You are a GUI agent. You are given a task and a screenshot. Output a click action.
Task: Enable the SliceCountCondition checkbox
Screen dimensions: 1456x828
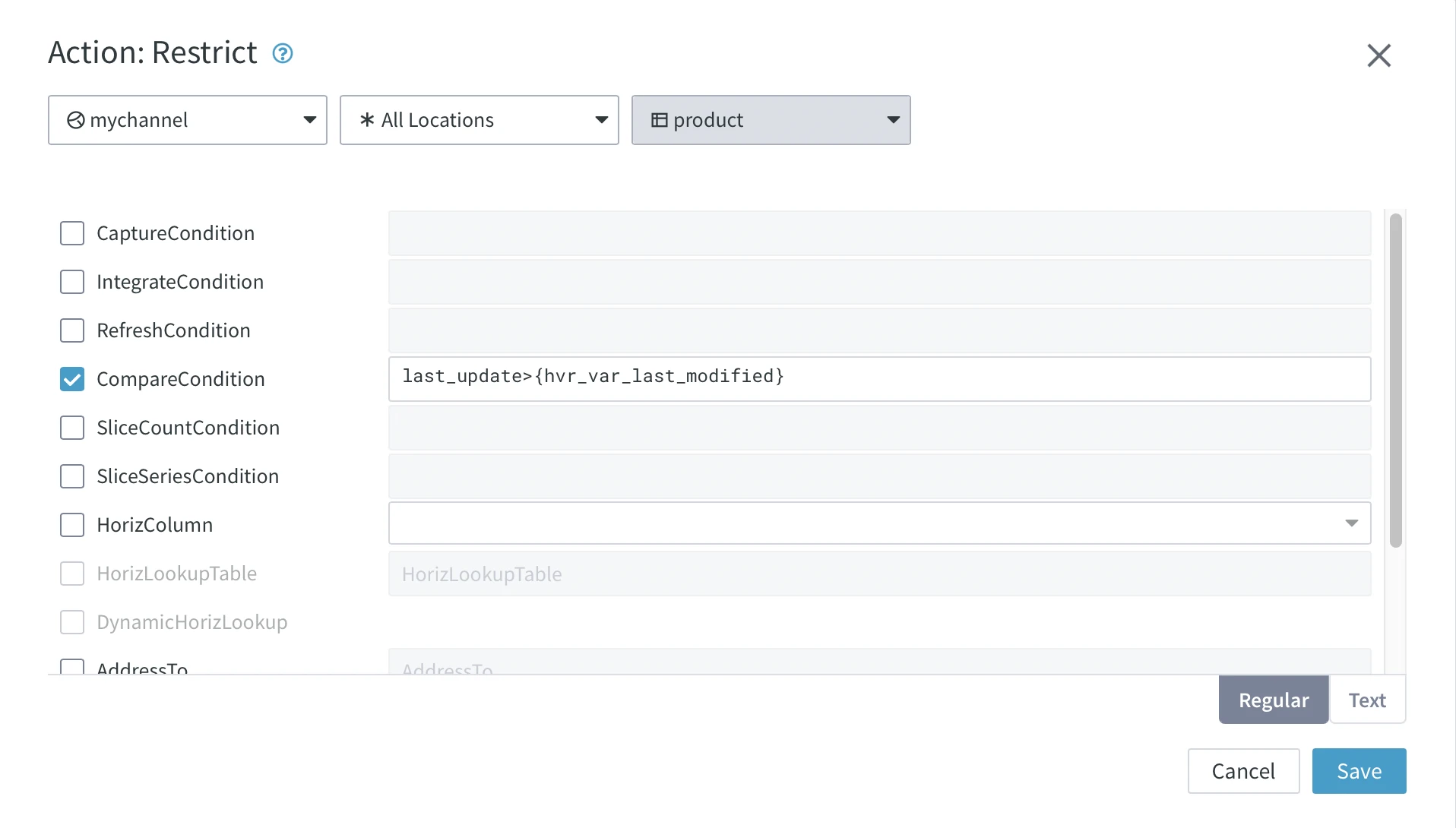click(x=72, y=428)
